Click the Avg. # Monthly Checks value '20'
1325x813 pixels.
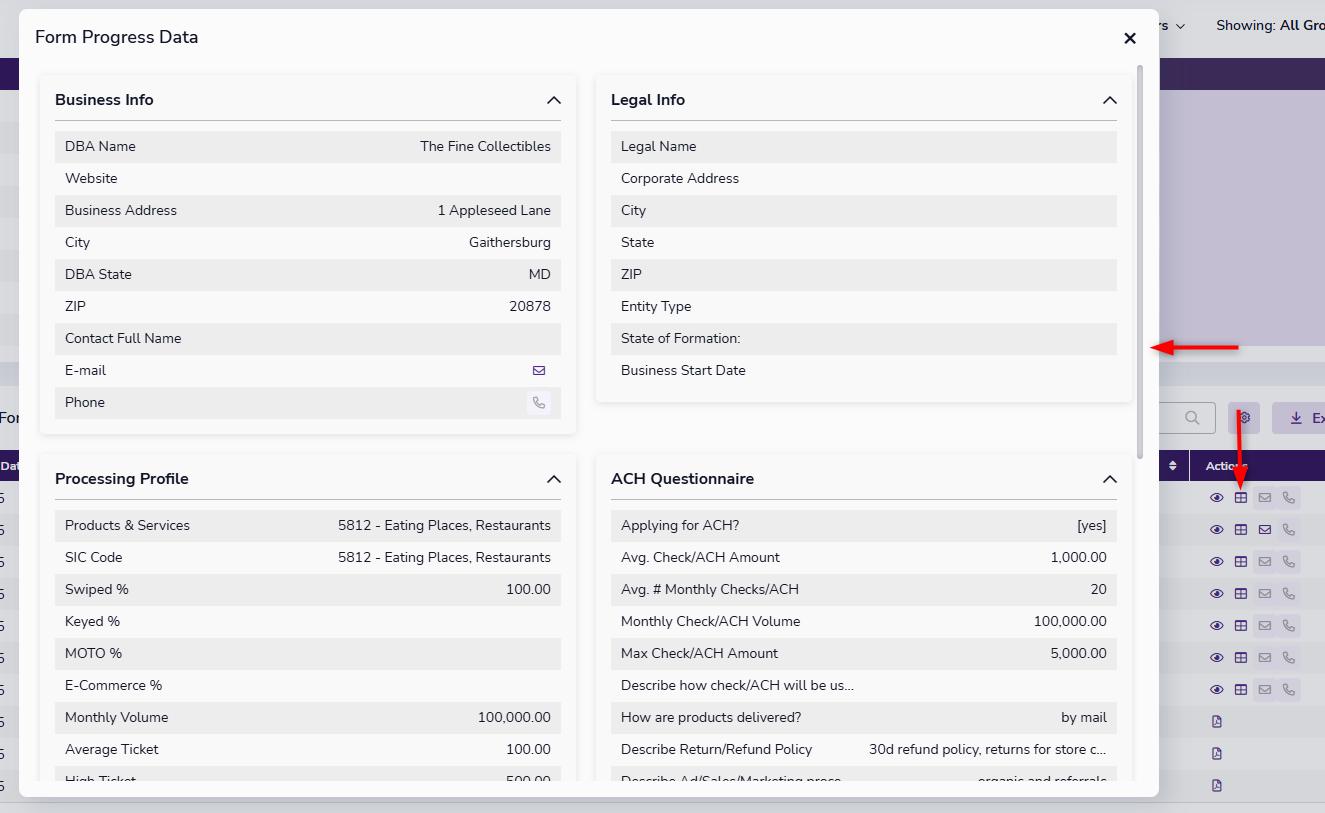pos(1098,589)
